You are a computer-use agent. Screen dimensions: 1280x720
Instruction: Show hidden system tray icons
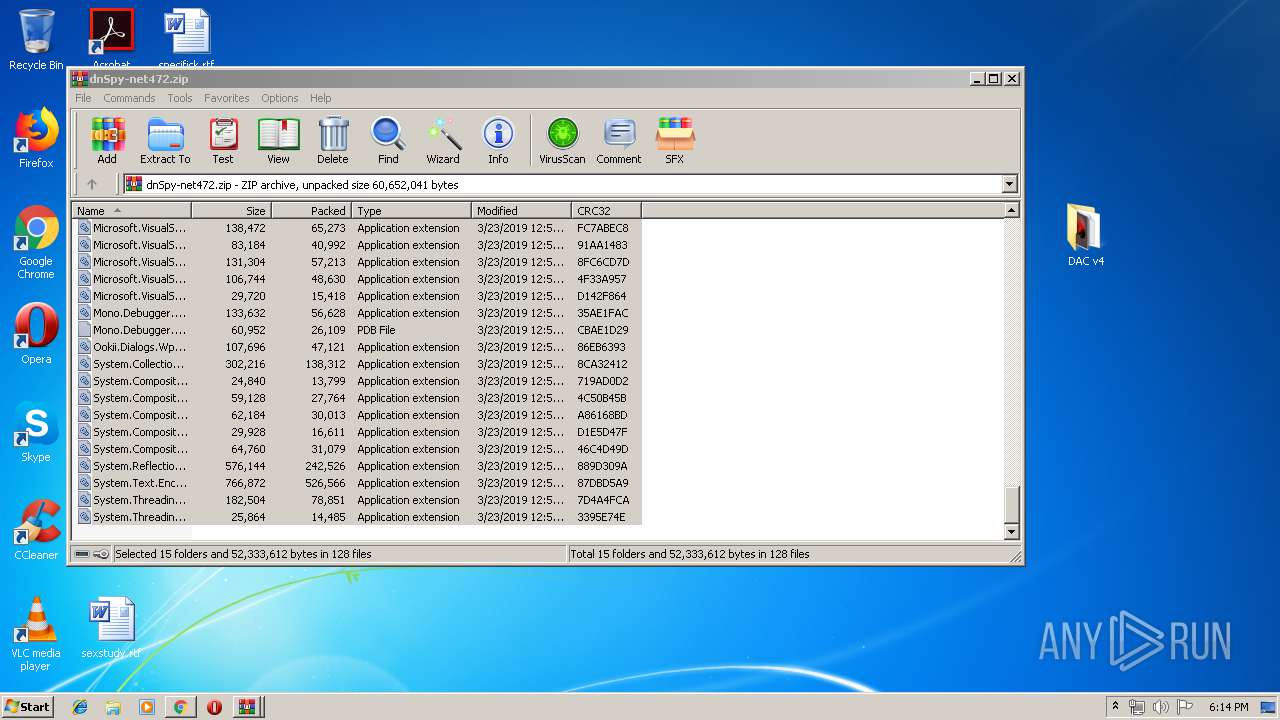(1115, 707)
